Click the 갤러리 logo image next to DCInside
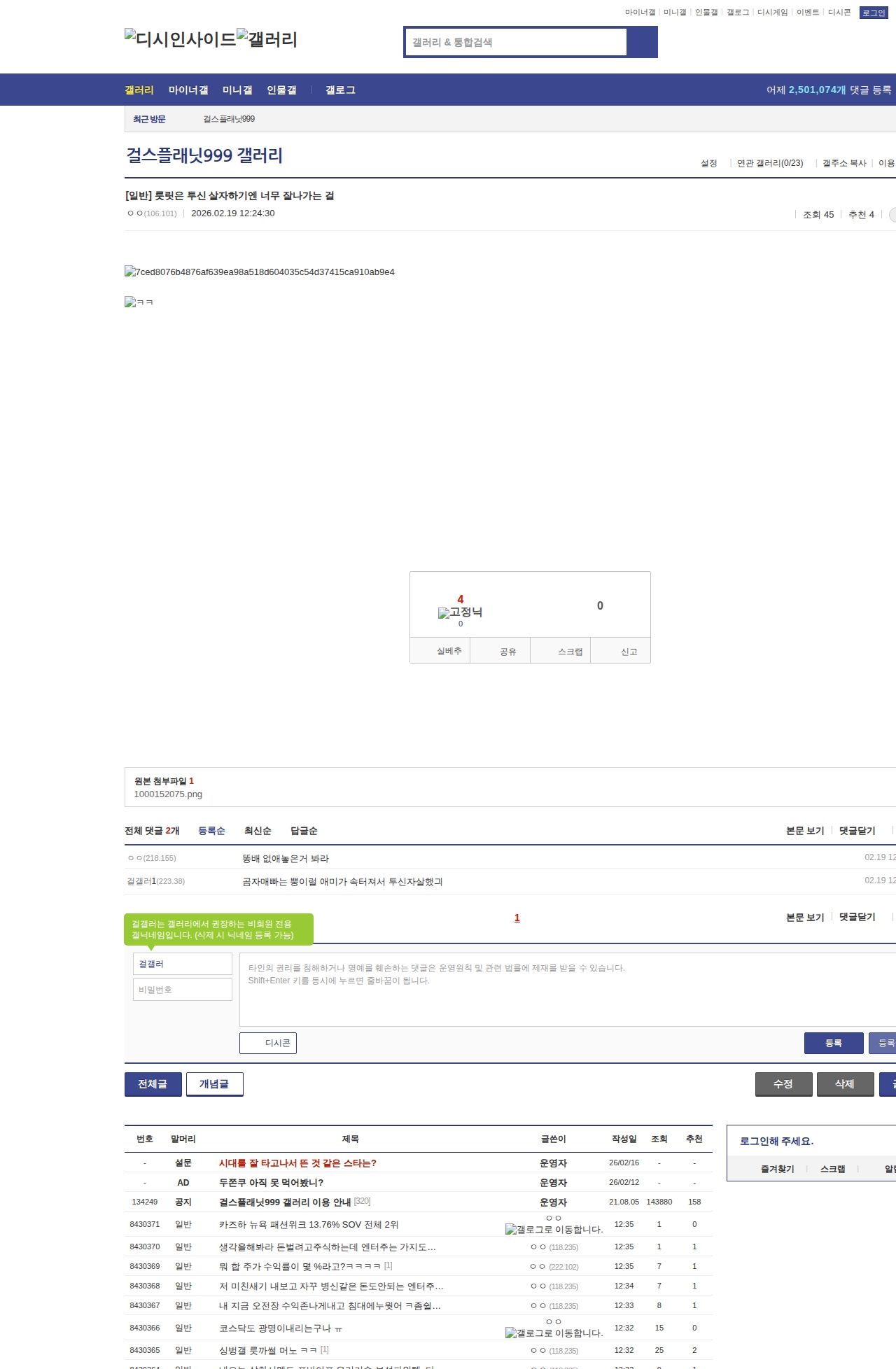The height and width of the screenshot is (1369, 896). (x=267, y=38)
